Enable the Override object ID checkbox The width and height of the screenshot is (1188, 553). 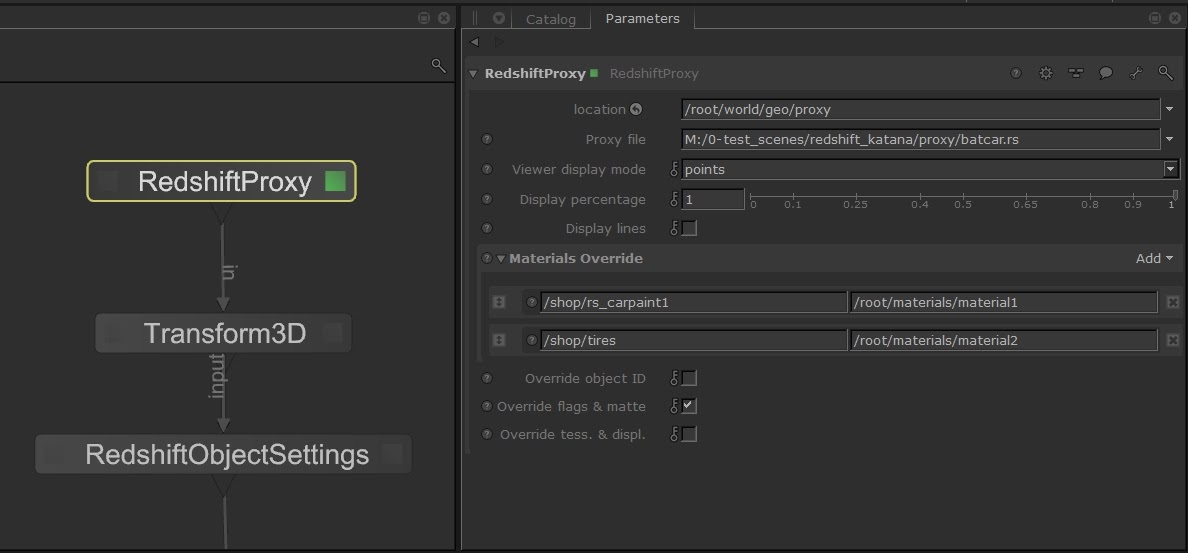pyautogui.click(x=689, y=378)
